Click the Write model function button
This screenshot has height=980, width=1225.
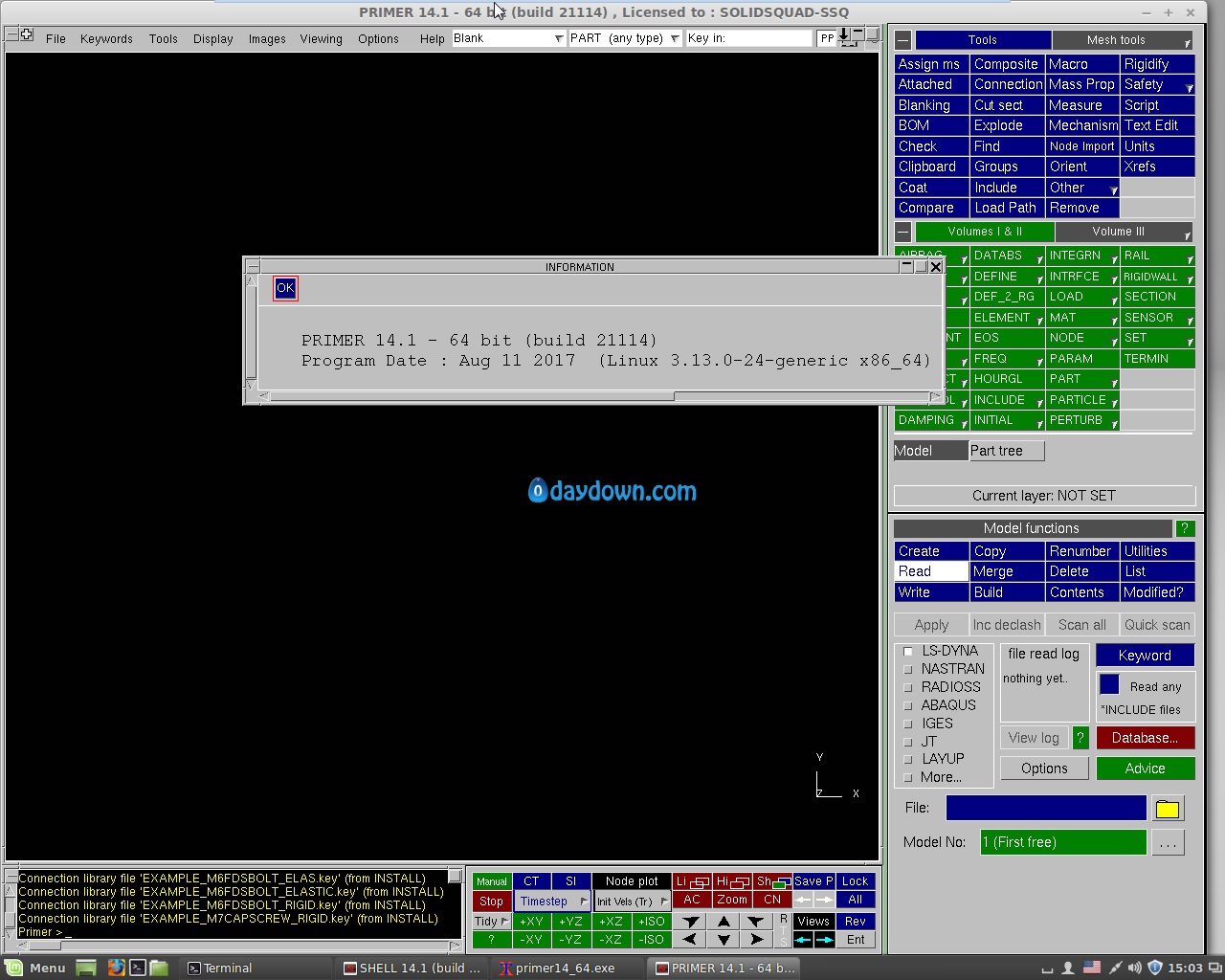[x=930, y=592]
